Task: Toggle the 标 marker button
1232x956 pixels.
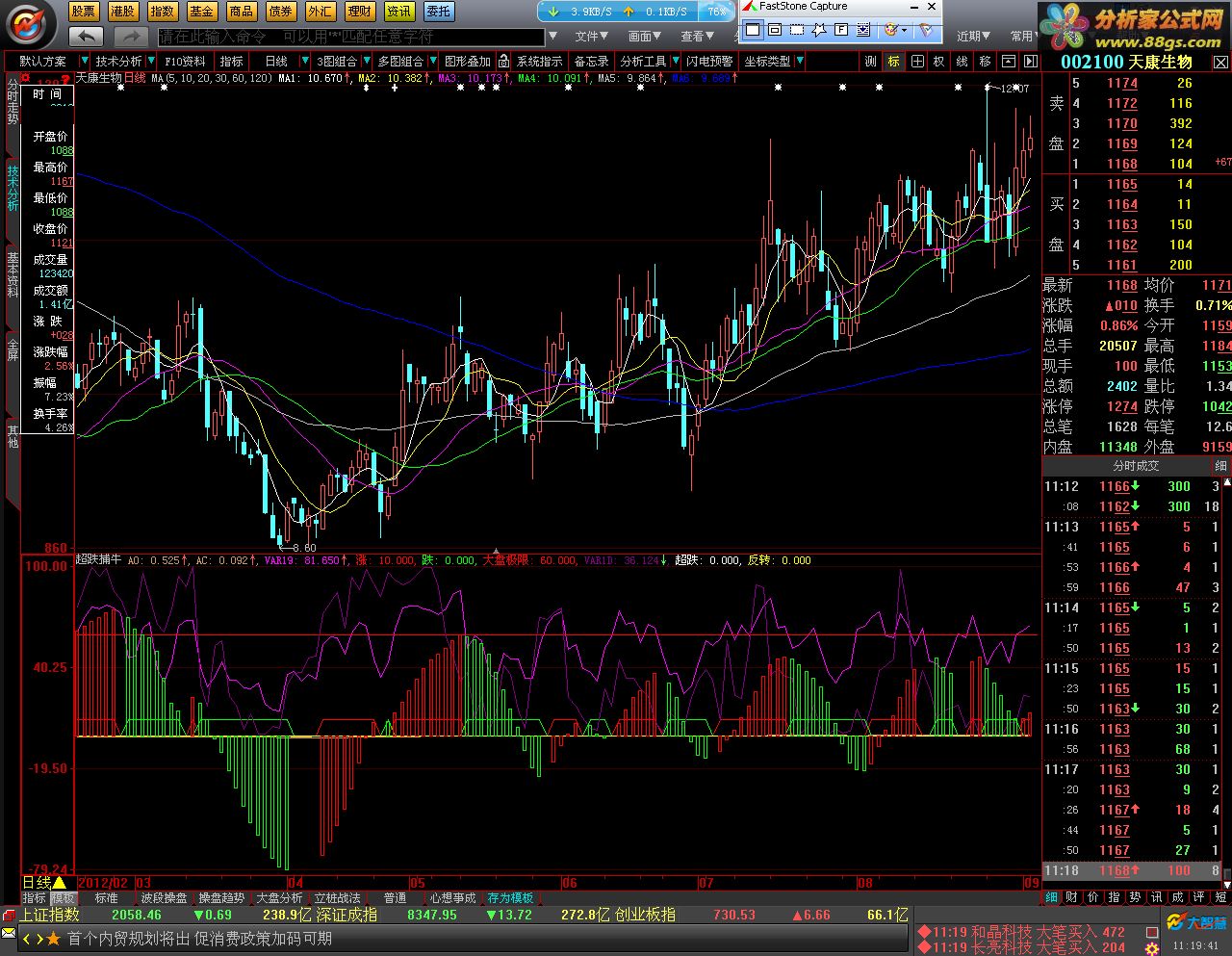Action: 894,61
